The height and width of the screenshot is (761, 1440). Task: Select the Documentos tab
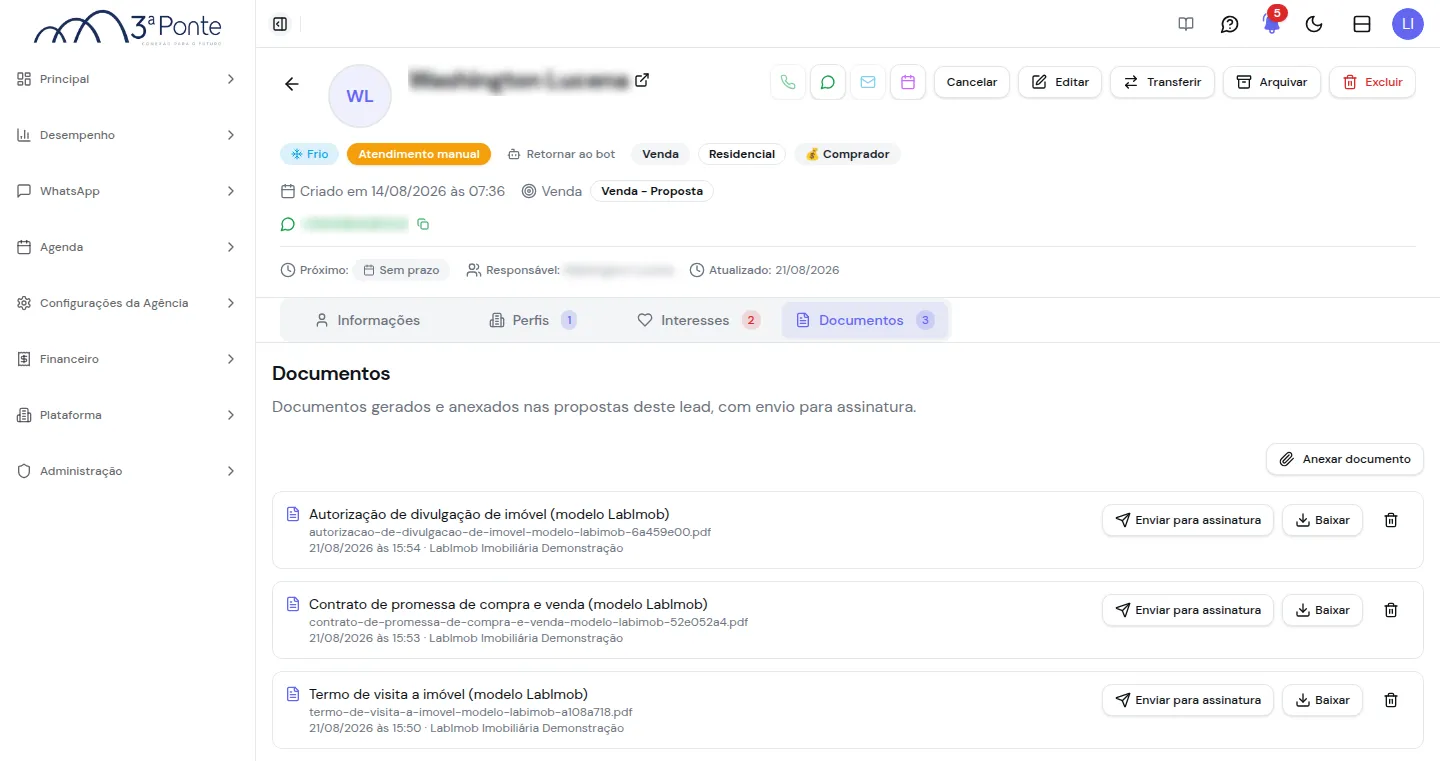pos(865,320)
